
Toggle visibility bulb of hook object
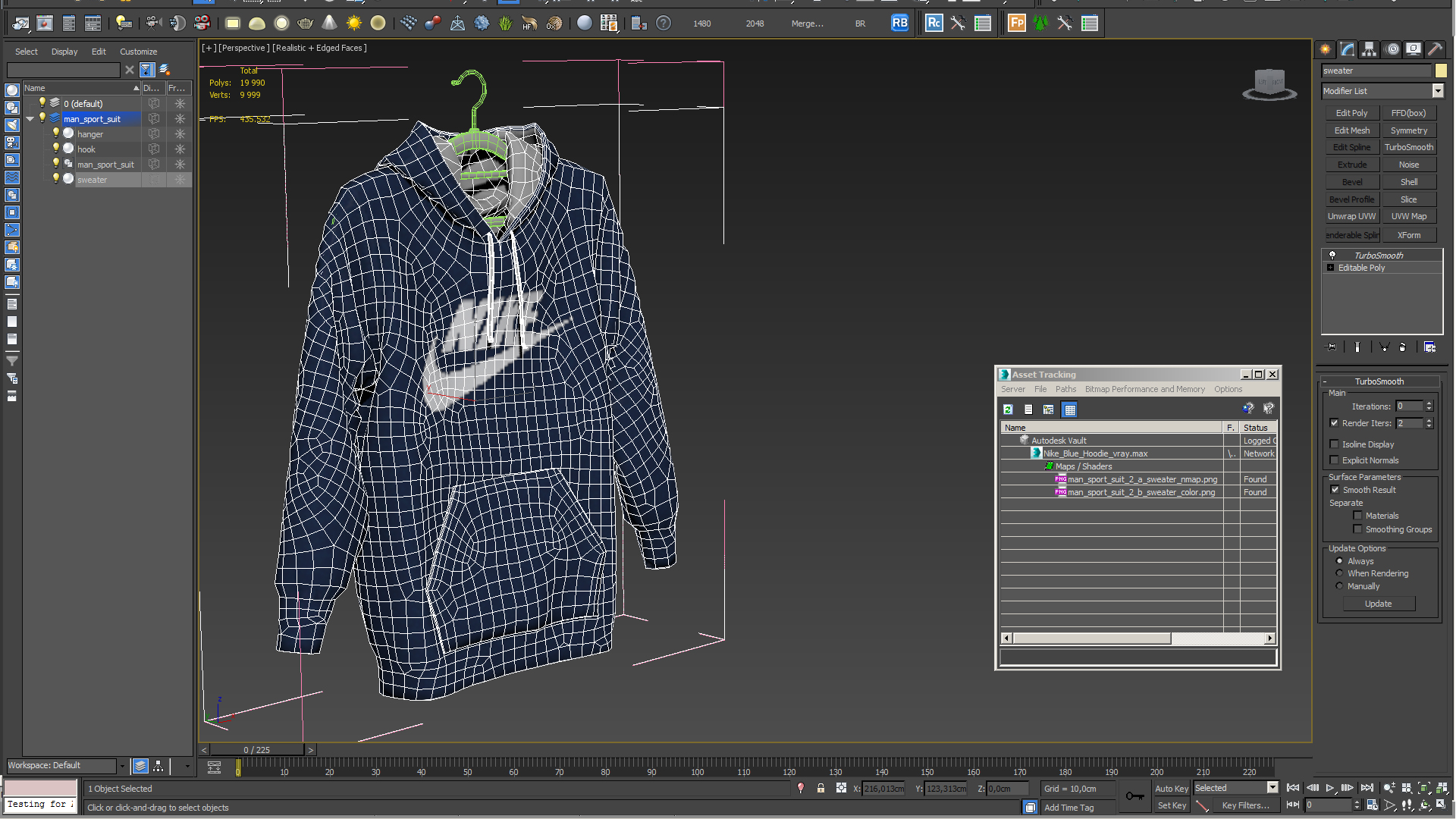point(55,149)
